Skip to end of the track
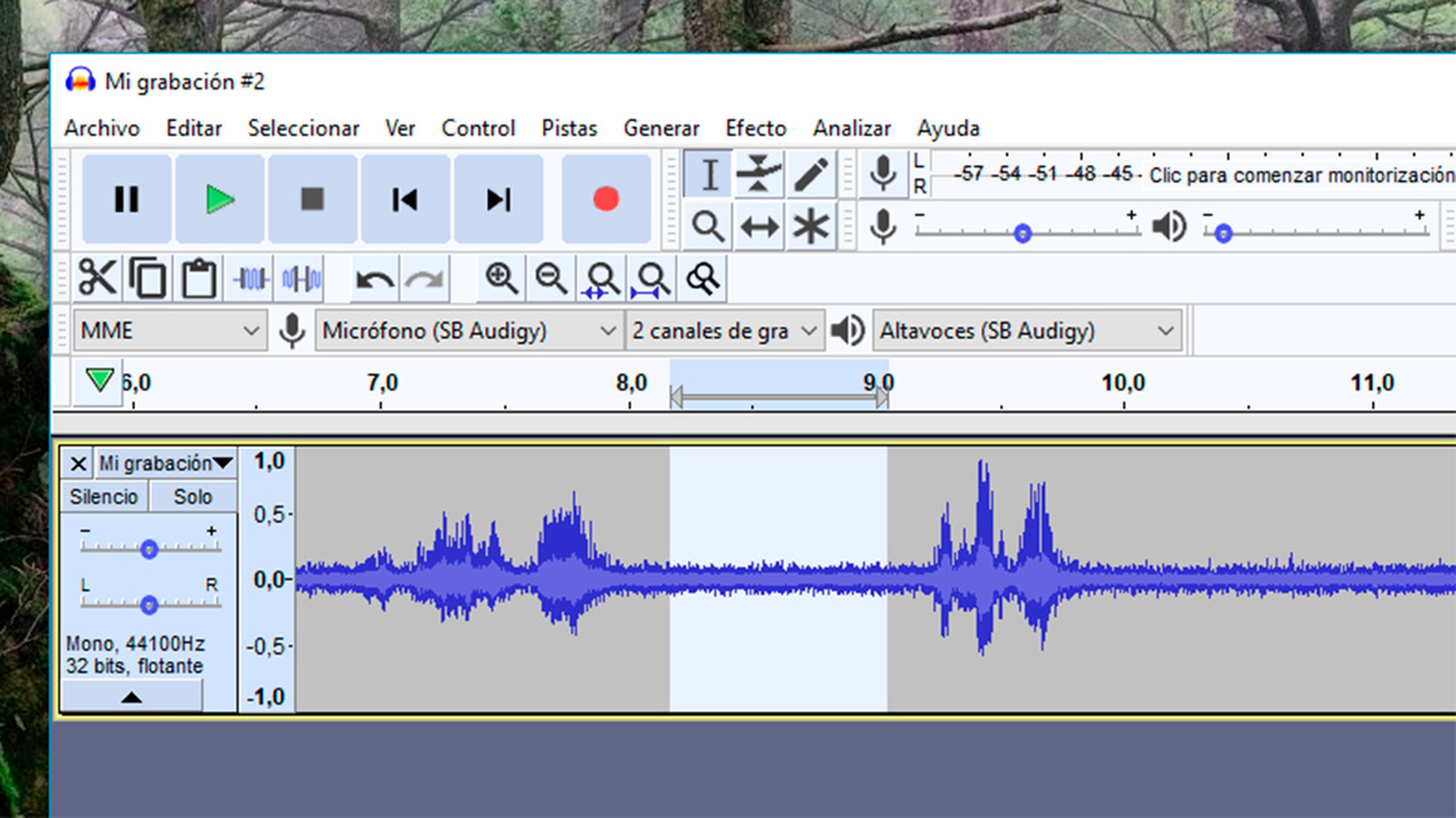 point(499,199)
